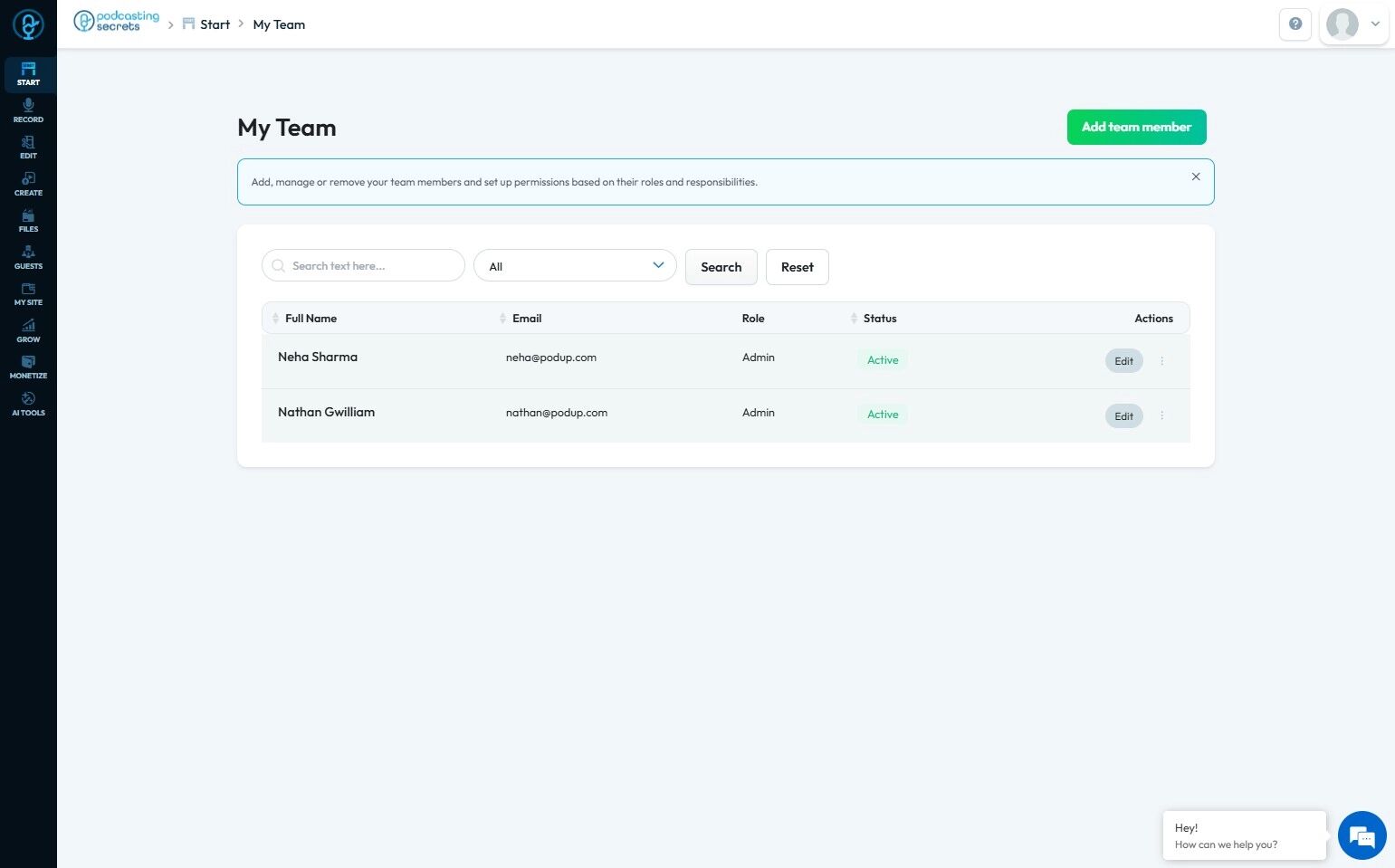The width and height of the screenshot is (1395, 868).
Task: Click Admin role for Nathan Gwilliam
Action: [x=758, y=413]
